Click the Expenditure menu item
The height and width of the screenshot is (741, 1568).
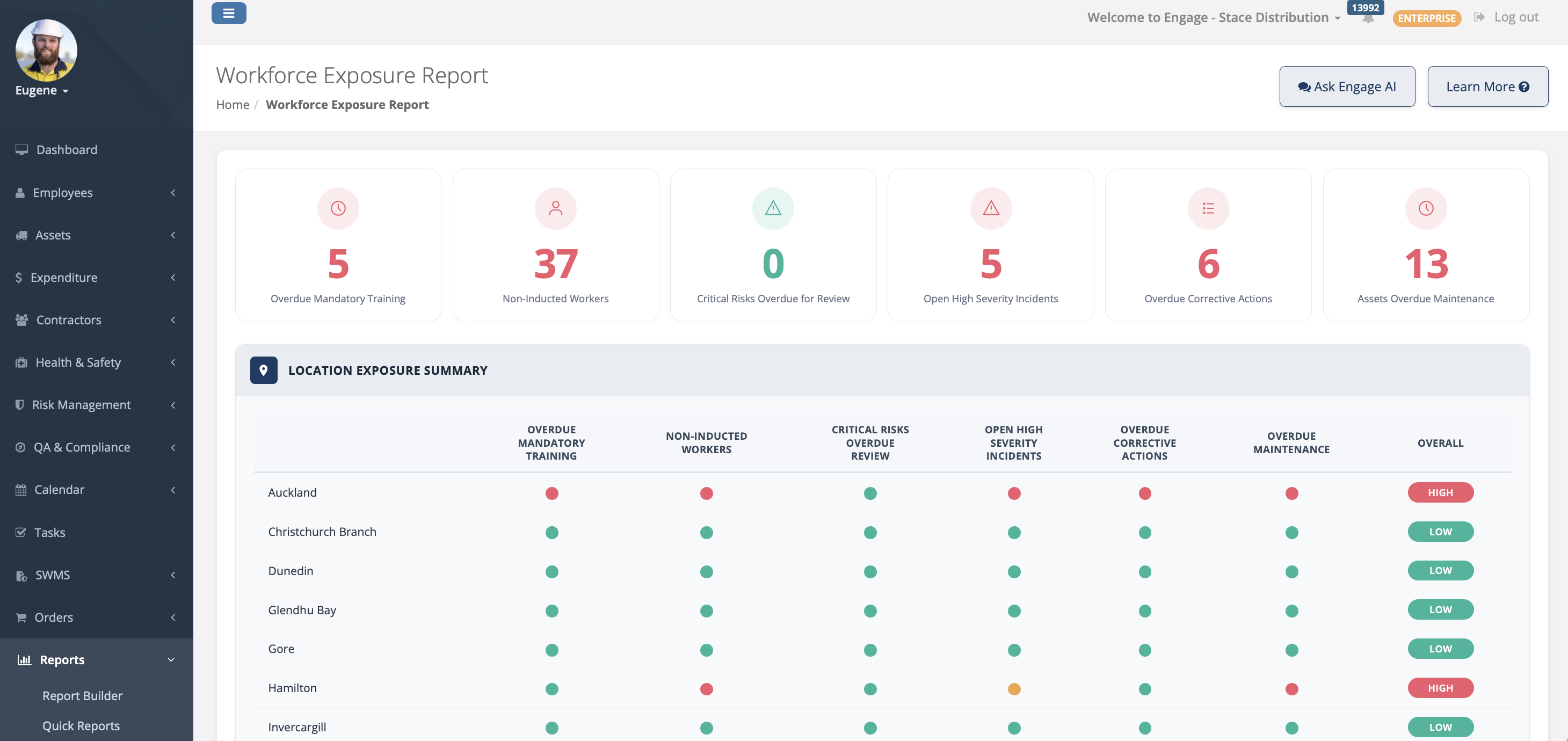coord(97,278)
